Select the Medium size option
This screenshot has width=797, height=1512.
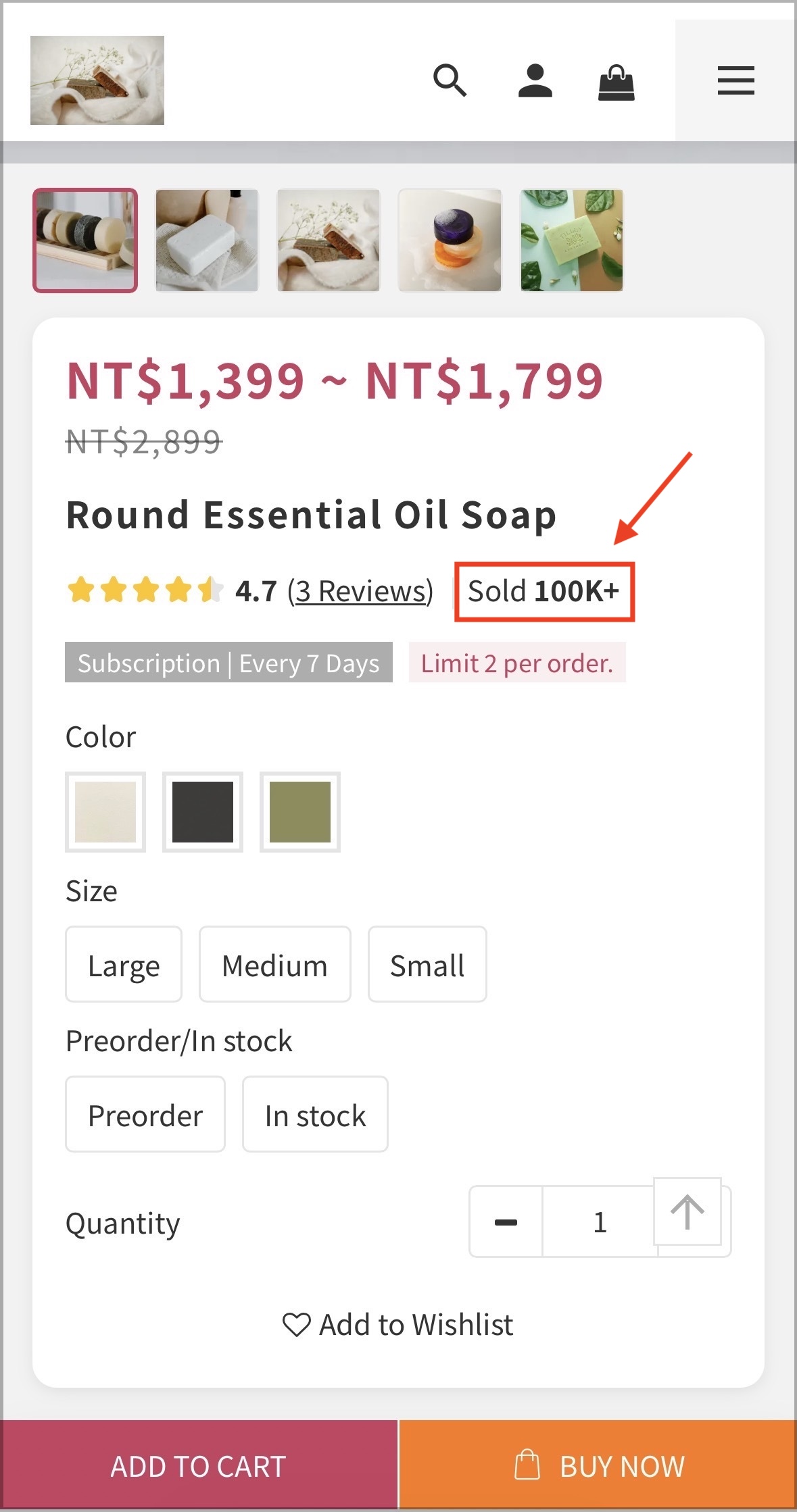coord(275,964)
